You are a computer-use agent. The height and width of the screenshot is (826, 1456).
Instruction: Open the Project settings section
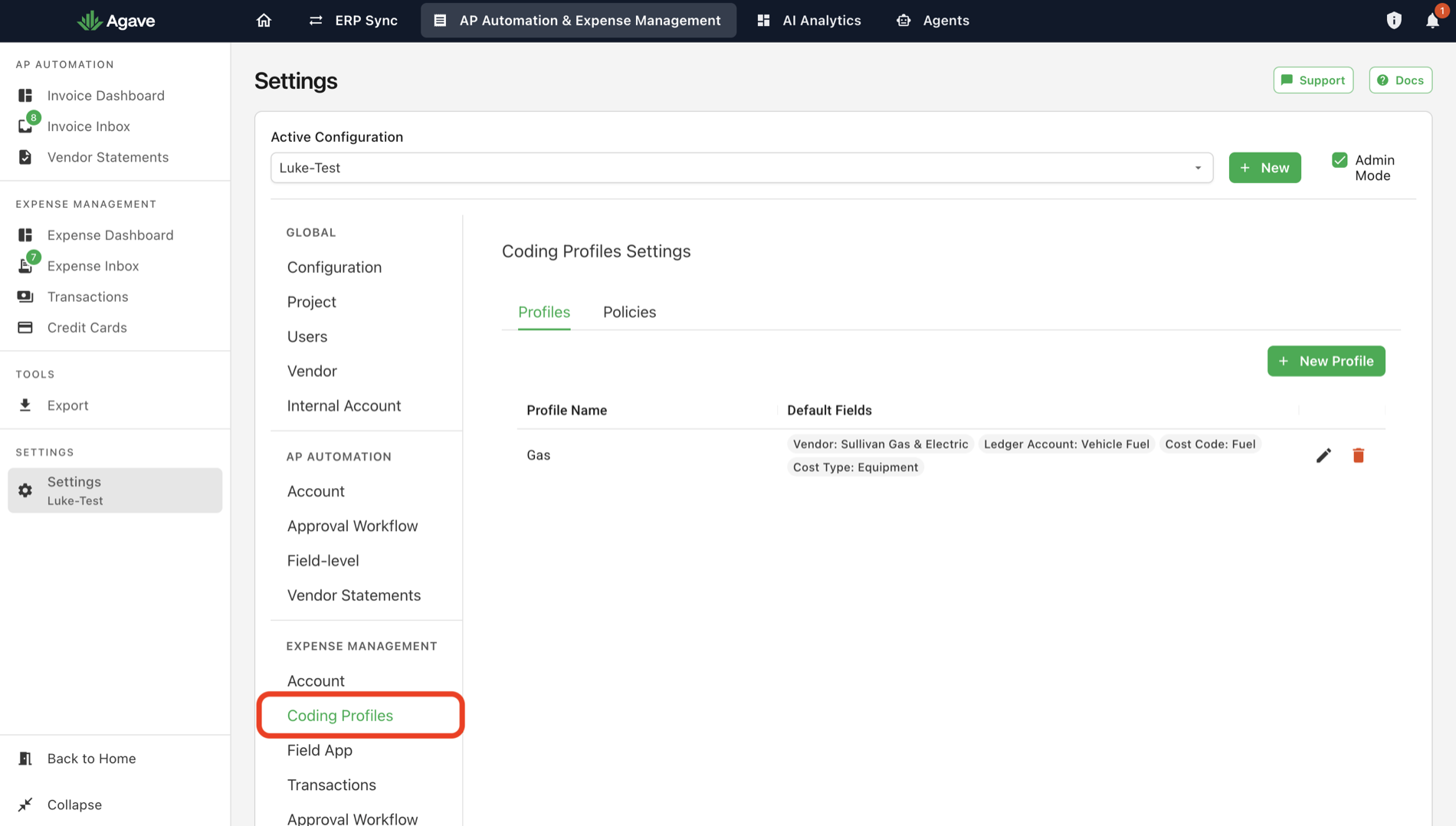pos(311,302)
